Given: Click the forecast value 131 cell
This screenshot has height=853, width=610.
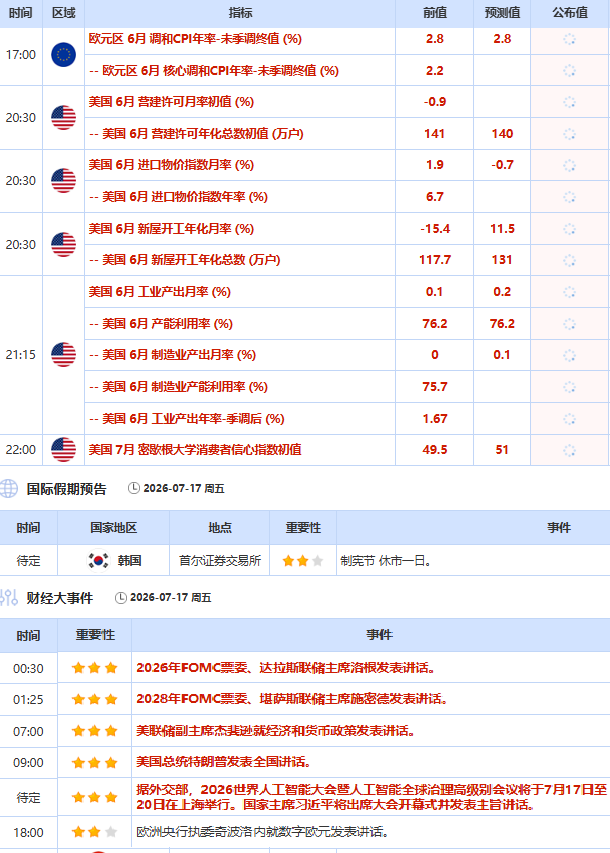Looking at the screenshot, I should (x=502, y=260).
